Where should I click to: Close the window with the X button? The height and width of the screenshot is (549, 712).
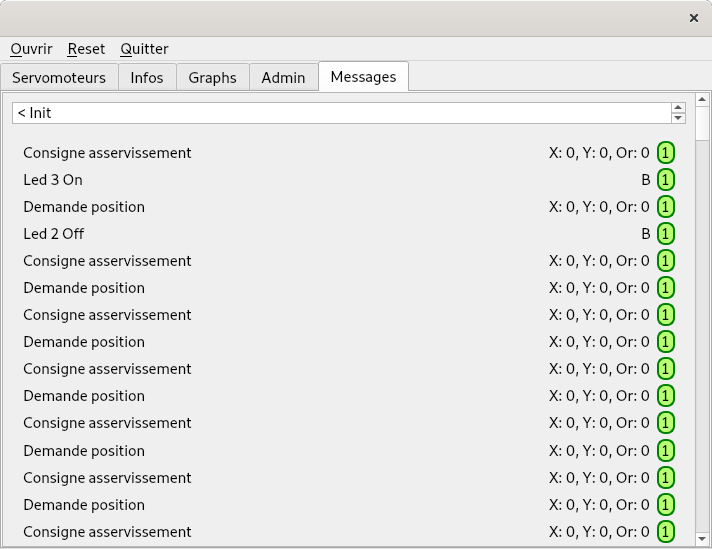pyautogui.click(x=693, y=18)
